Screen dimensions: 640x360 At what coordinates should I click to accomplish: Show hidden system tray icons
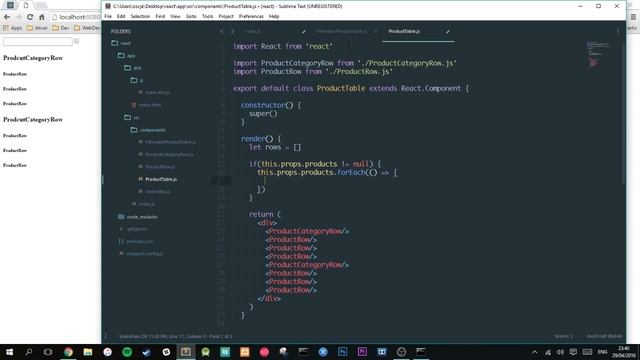(535, 352)
